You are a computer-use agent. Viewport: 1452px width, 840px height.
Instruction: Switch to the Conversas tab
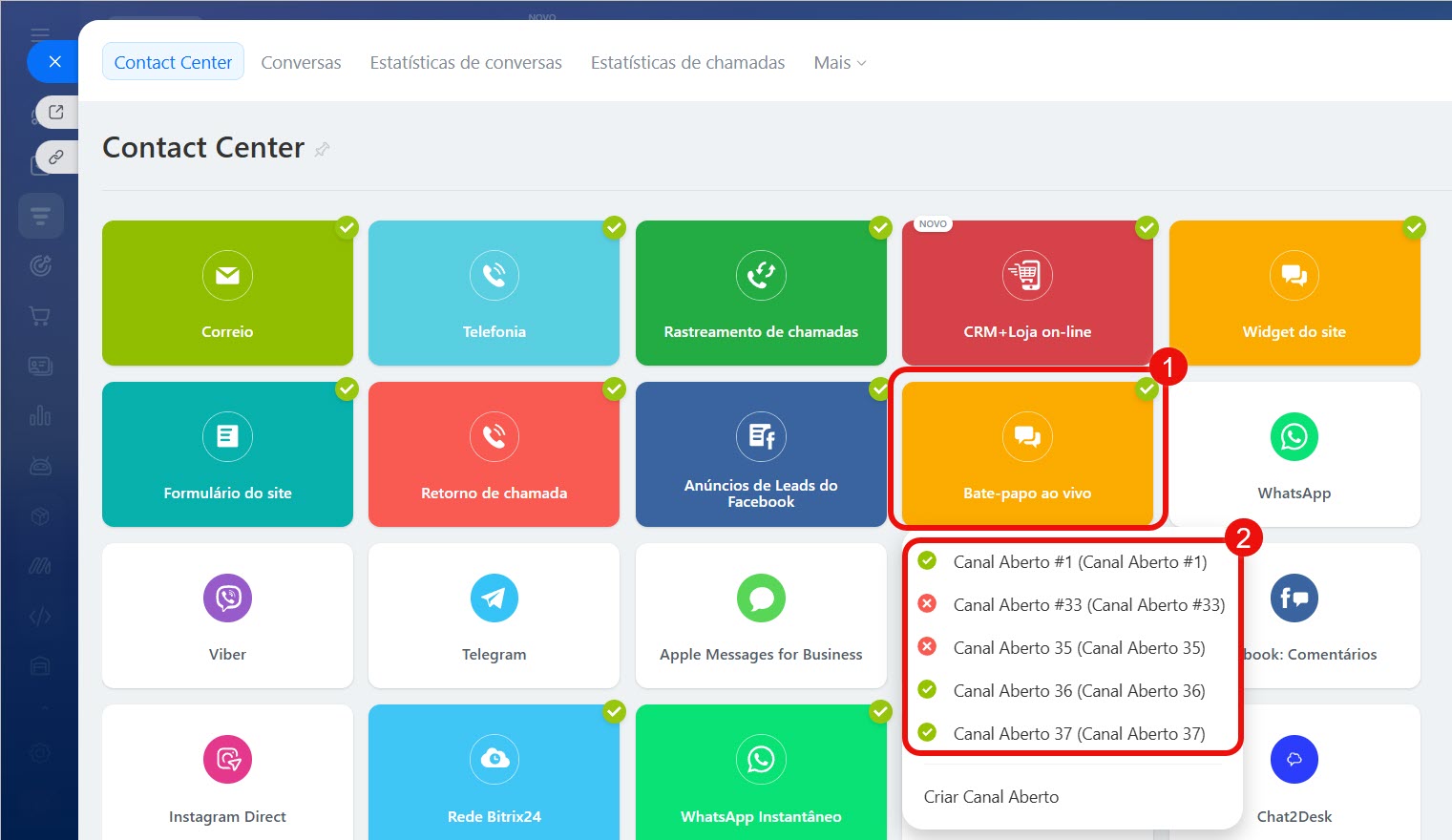tap(301, 63)
